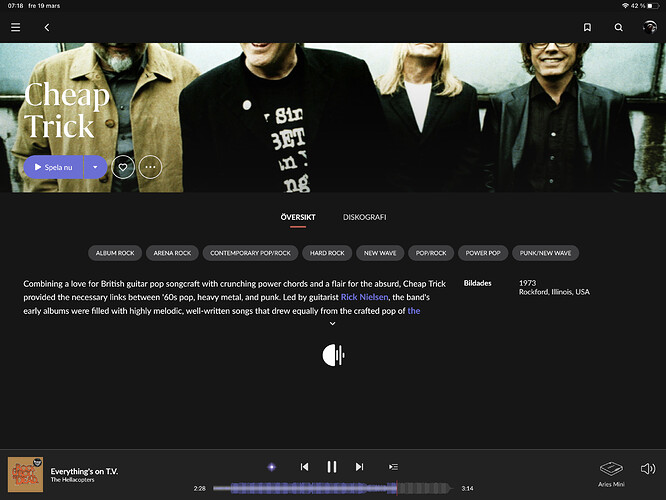The image size is (666, 500).
Task: Switch to ÖVERSIKT tab
Action: [x=298, y=217]
